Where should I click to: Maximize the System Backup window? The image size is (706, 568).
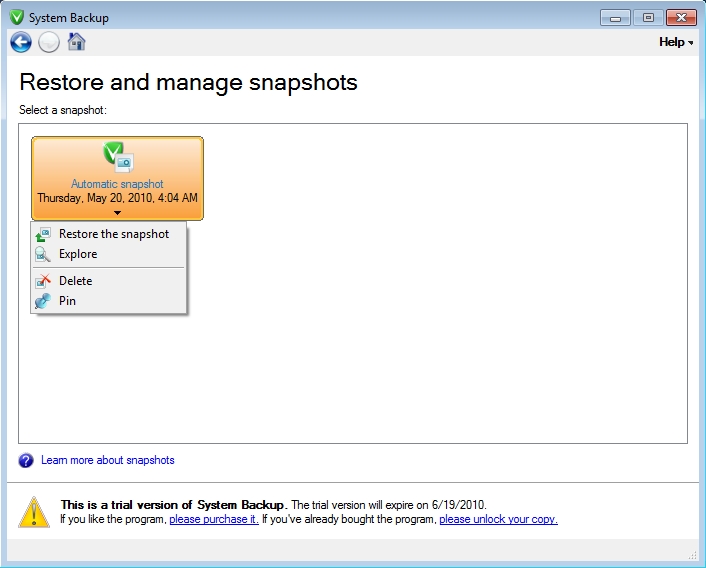coord(648,18)
